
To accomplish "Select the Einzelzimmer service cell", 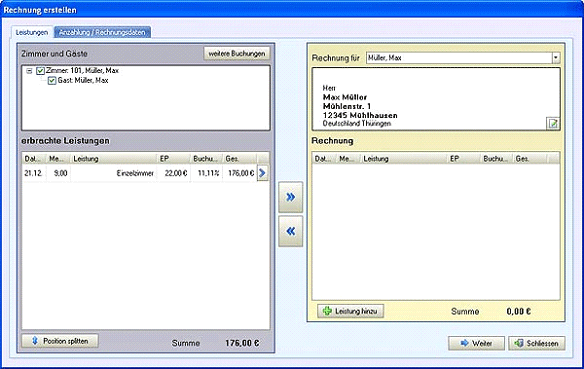I will click(113, 174).
